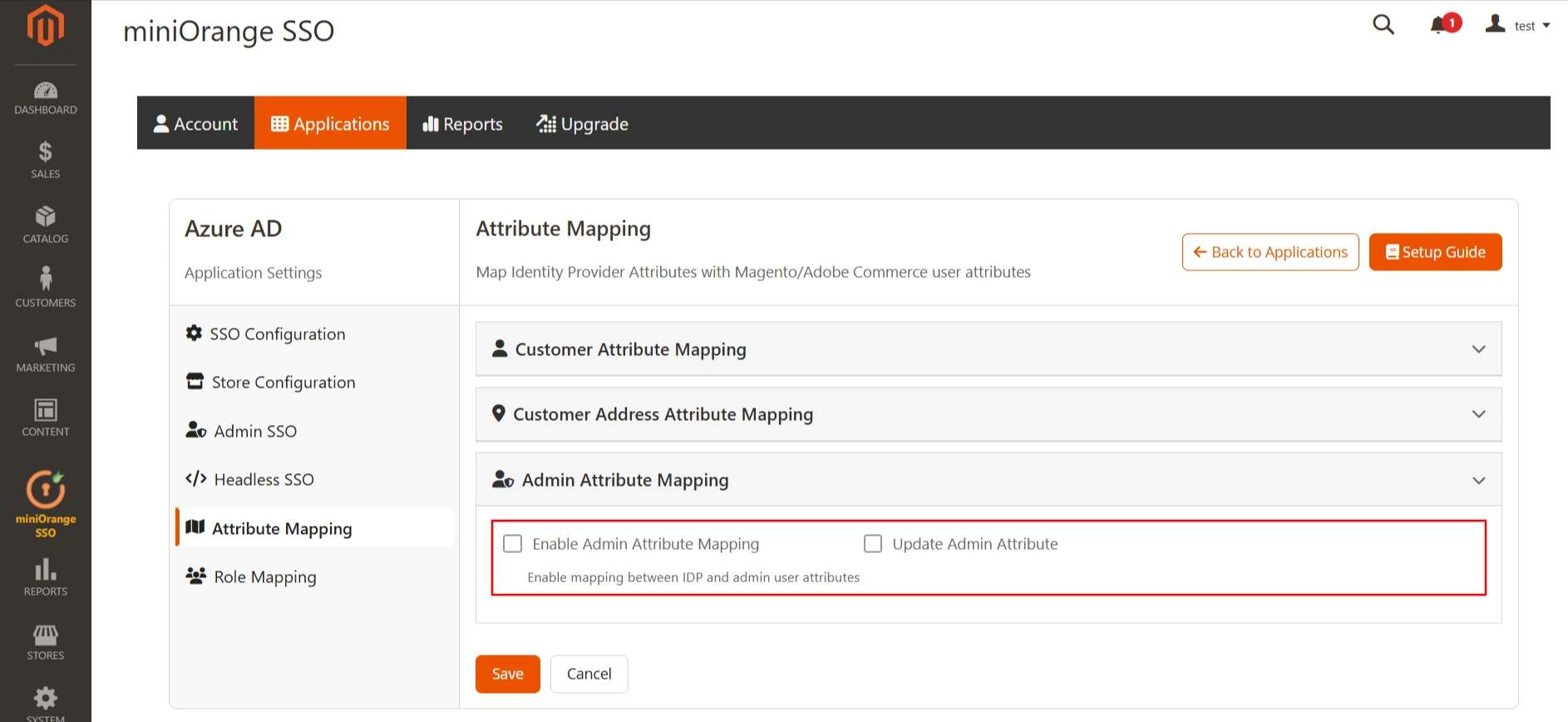Click the Role Mapping users icon

pyautogui.click(x=196, y=576)
